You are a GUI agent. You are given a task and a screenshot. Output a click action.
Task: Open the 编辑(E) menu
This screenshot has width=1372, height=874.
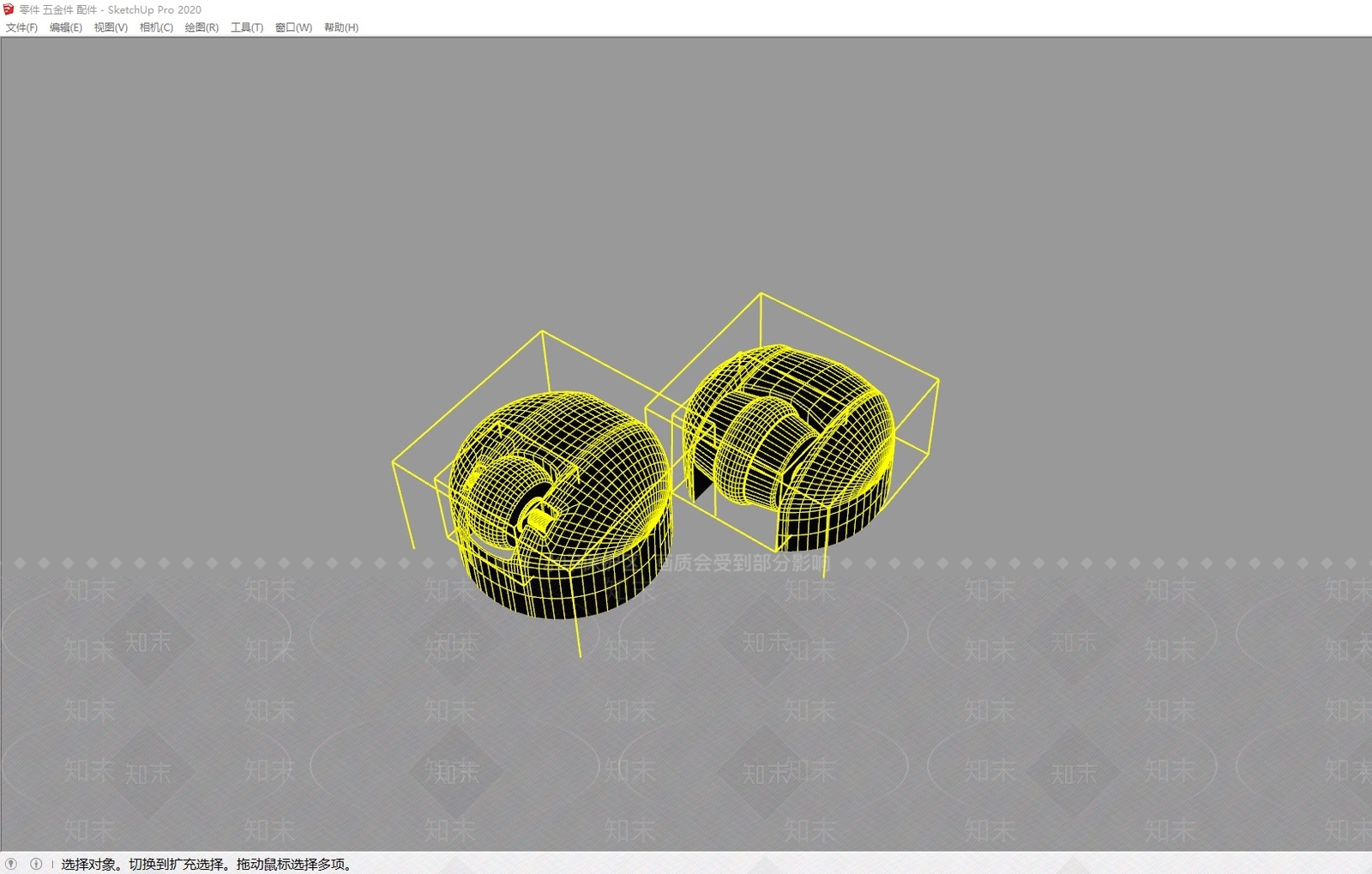(x=66, y=27)
